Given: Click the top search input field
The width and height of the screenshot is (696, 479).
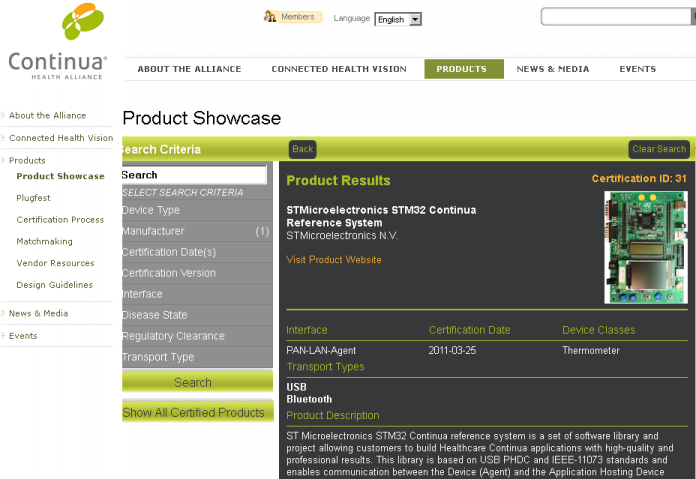Looking at the screenshot, I should pyautogui.click(x=617, y=17).
